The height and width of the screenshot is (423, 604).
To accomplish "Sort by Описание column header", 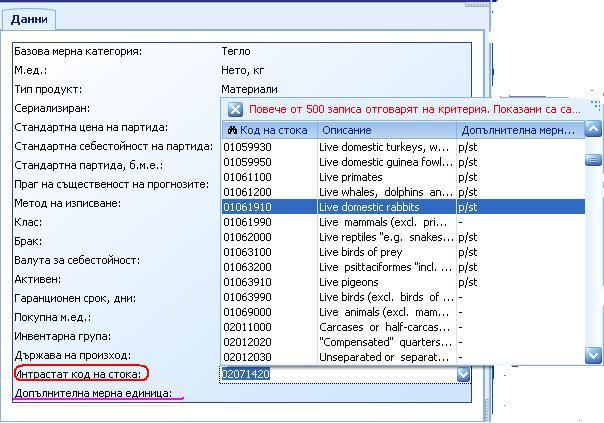I will (x=387, y=130).
